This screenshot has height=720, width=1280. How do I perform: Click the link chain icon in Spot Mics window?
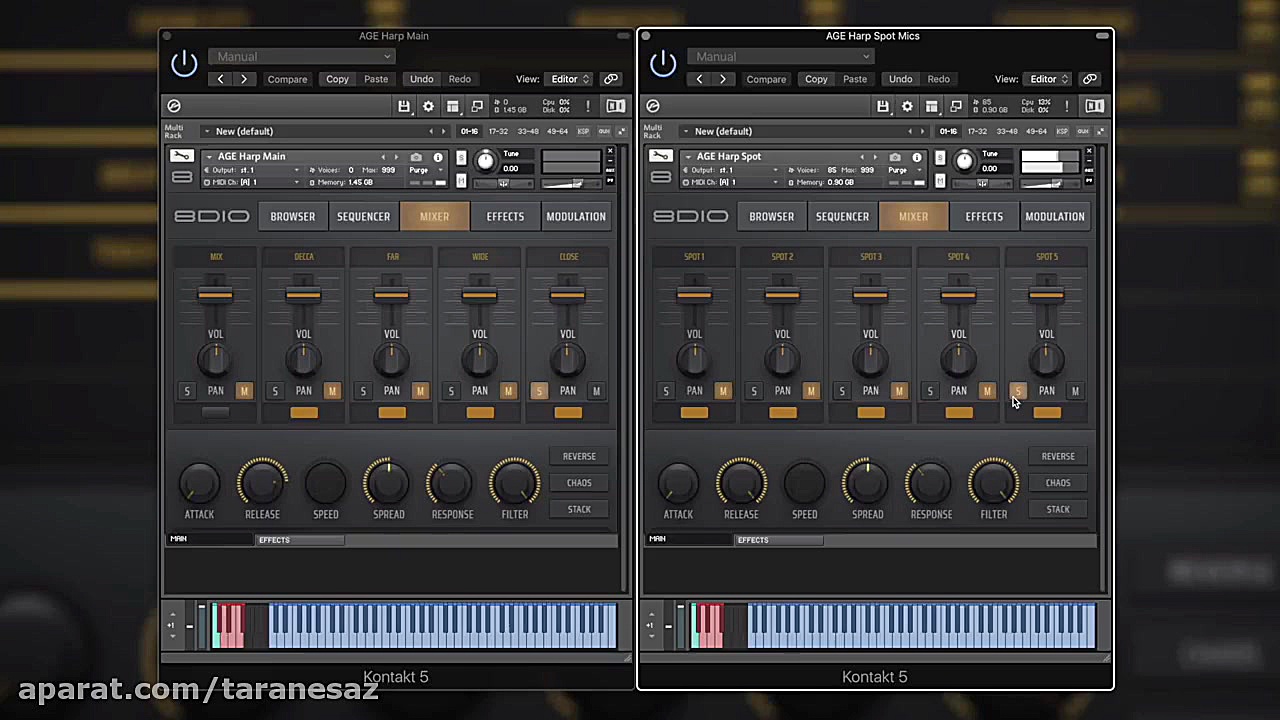pos(1090,79)
